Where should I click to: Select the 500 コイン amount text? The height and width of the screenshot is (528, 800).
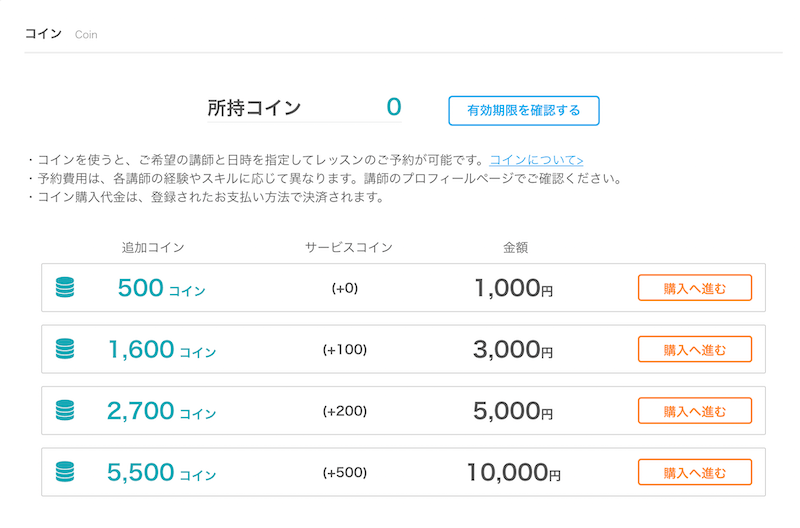tap(161, 288)
